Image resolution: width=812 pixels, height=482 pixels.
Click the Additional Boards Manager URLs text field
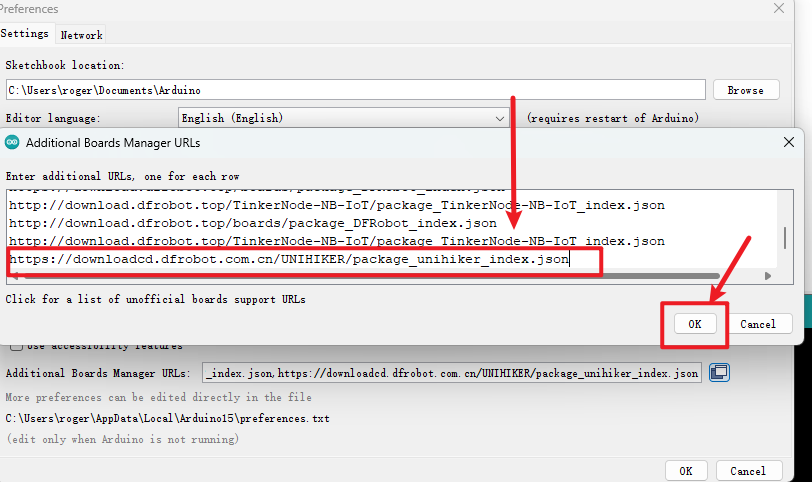coord(452,373)
